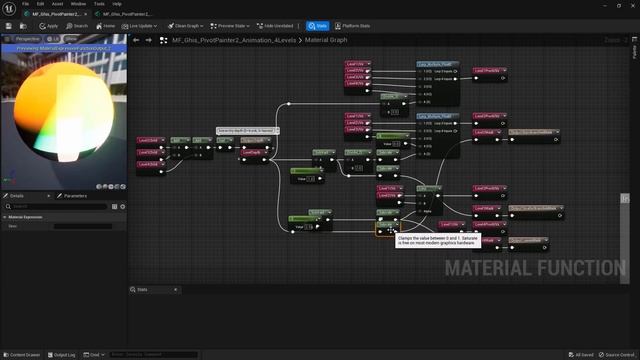
Task: Click the console command input field
Action: pos(153,355)
